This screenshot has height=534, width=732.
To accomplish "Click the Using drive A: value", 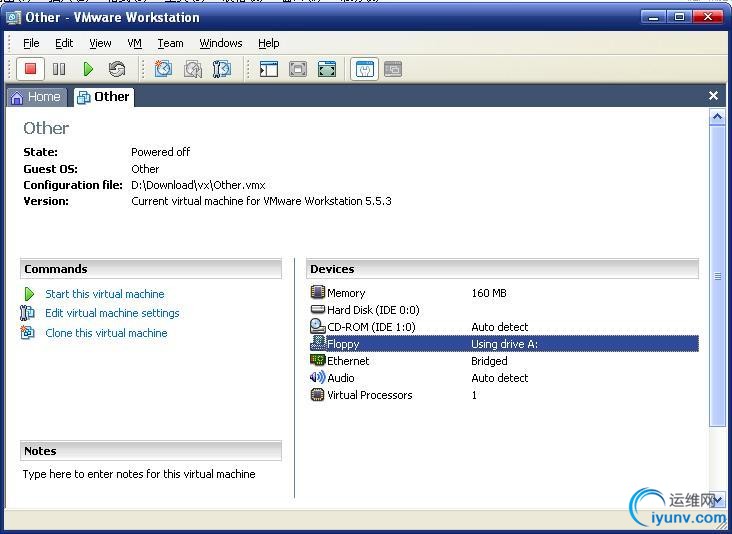I will [505, 344].
